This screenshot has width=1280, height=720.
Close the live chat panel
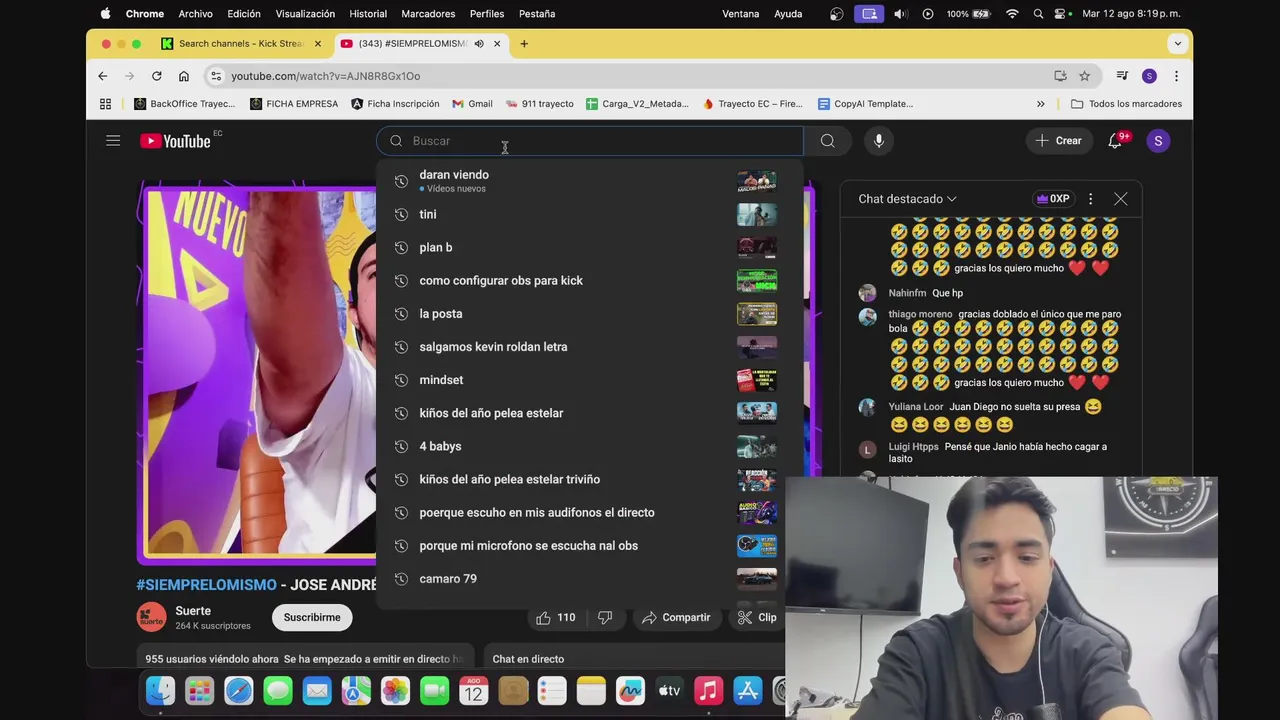pos(1121,199)
